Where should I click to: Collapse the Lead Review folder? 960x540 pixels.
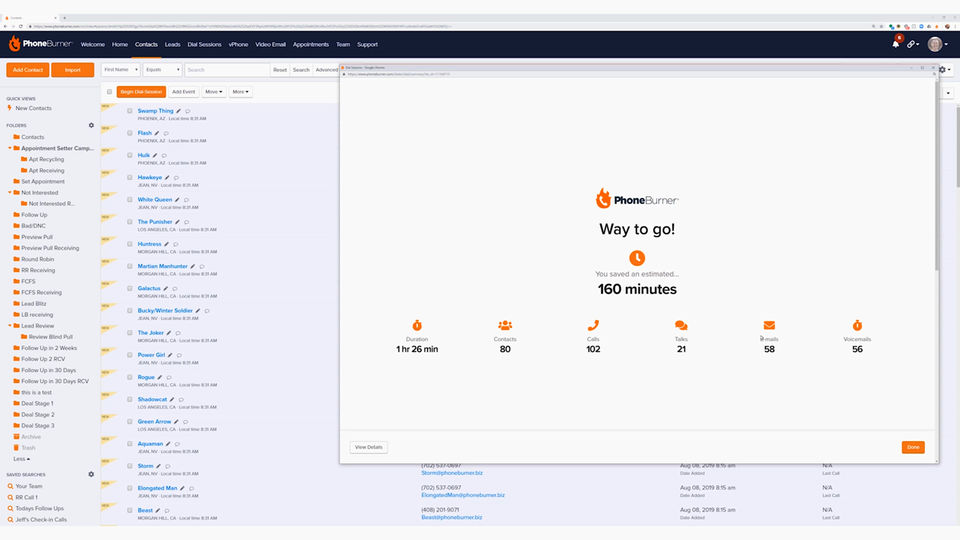[x=10, y=326]
